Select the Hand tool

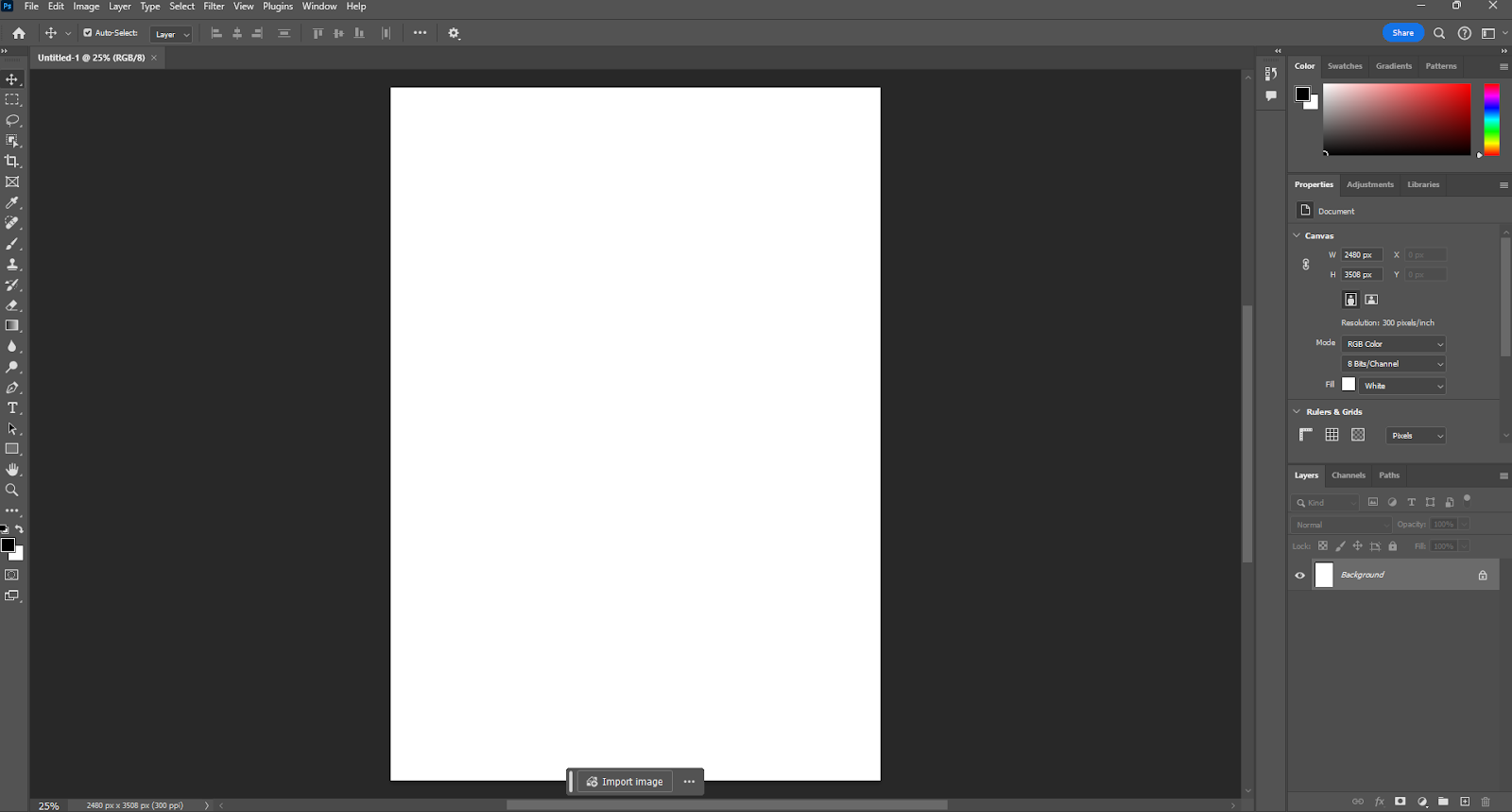tap(12, 470)
